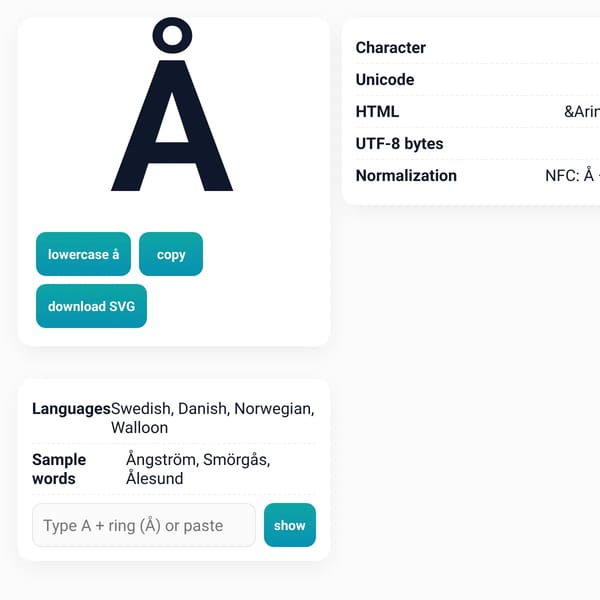Image resolution: width=600 pixels, height=600 pixels.
Task: Click the ring diacritic above the glyph
Action: 172,35
